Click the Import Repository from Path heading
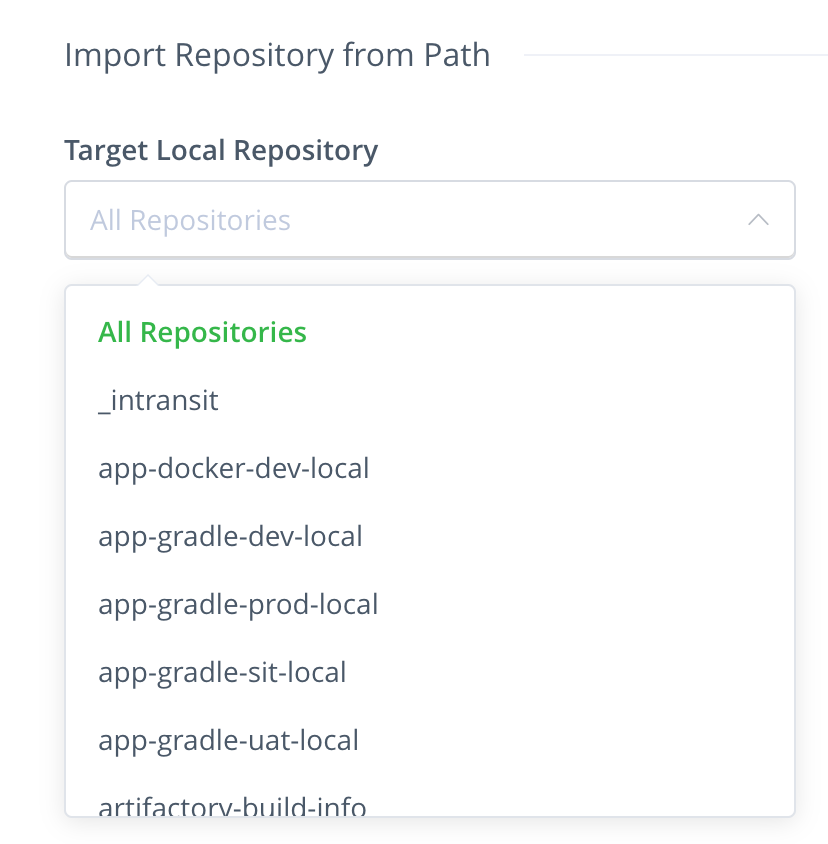 click(x=277, y=55)
